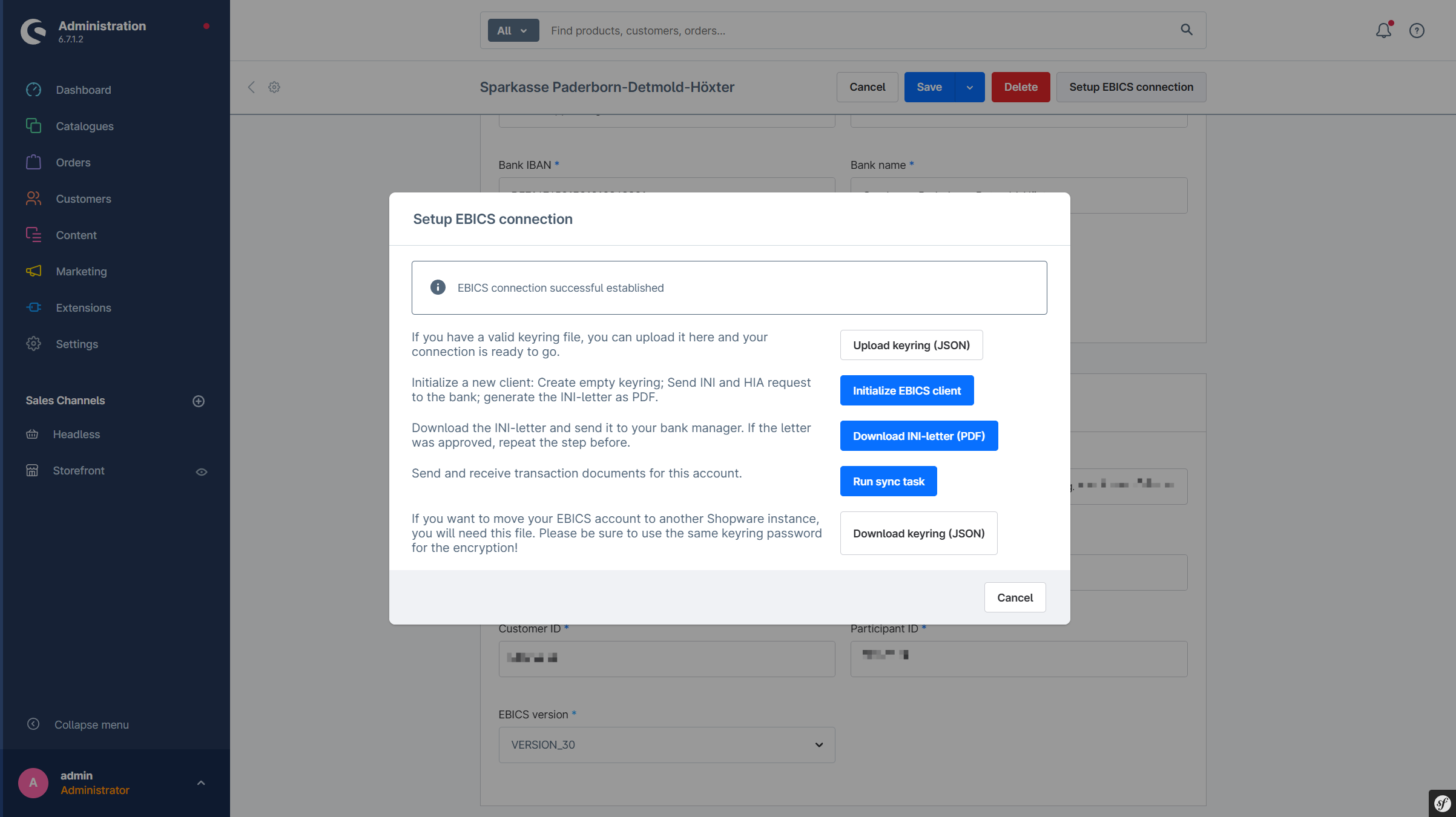Image resolution: width=1456 pixels, height=817 pixels.
Task: Open the All search filter dropdown
Action: click(x=513, y=31)
